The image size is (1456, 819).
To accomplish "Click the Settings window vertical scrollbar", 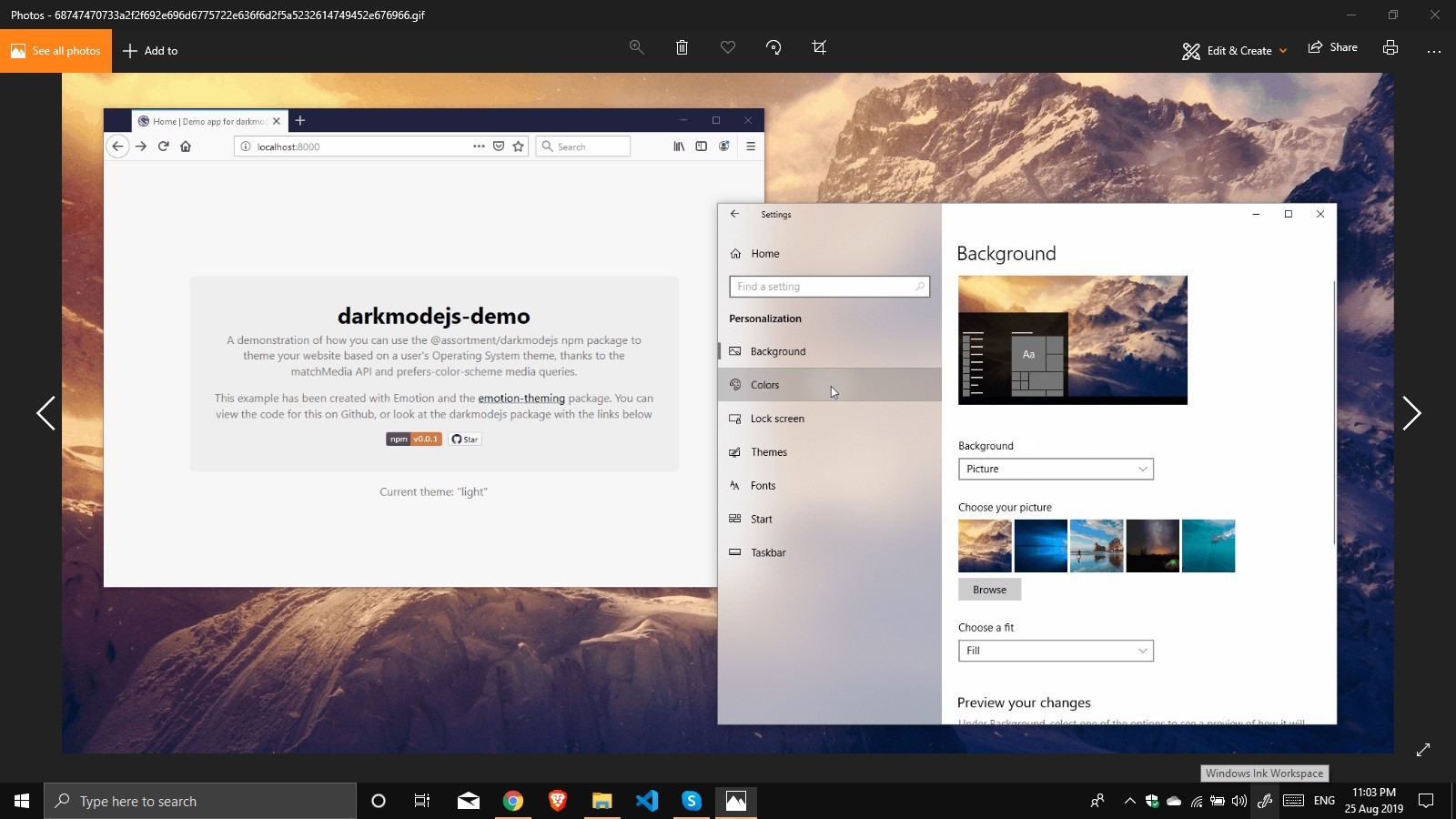I will click(x=1334, y=413).
